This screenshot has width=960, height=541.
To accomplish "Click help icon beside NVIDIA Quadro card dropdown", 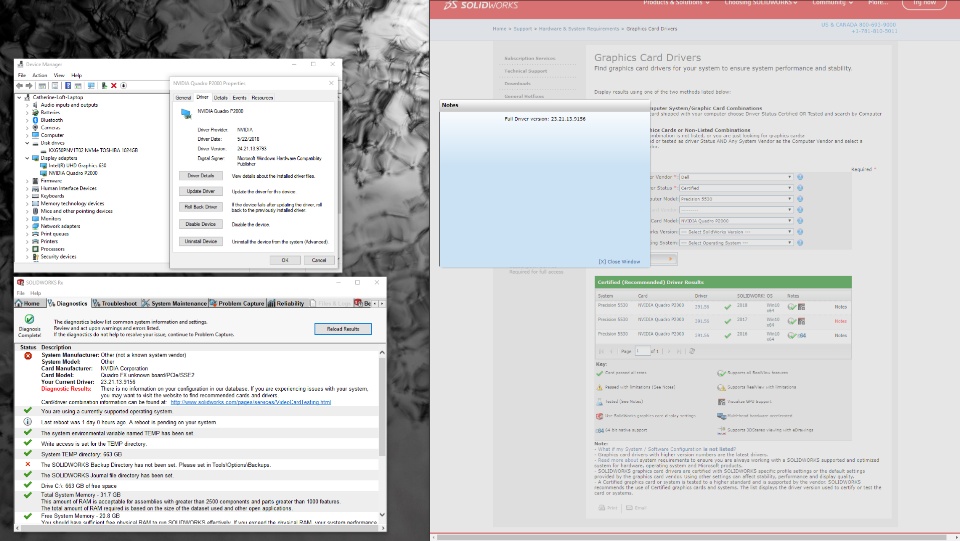I will coord(800,221).
